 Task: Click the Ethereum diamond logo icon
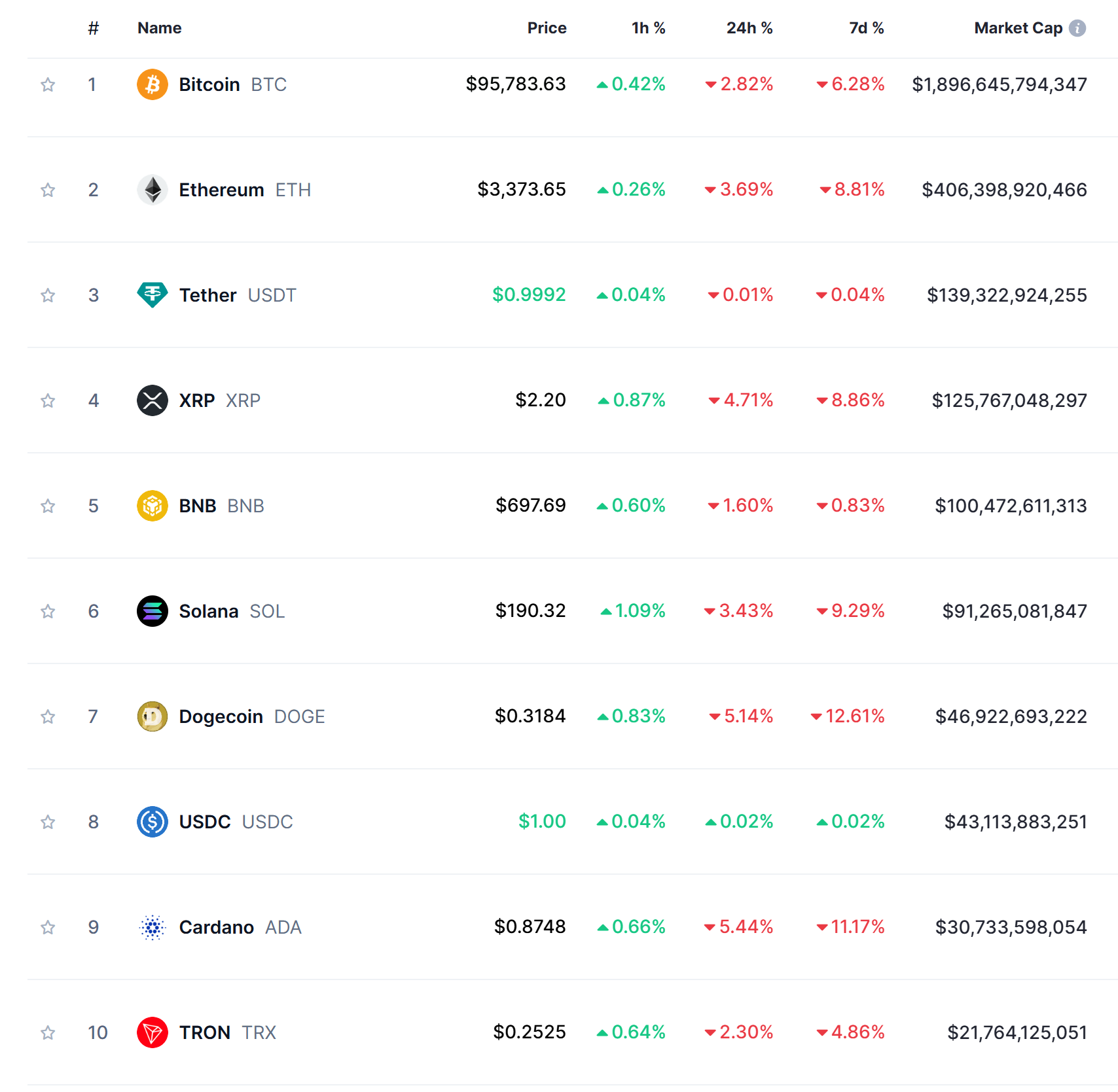pyautogui.click(x=152, y=190)
